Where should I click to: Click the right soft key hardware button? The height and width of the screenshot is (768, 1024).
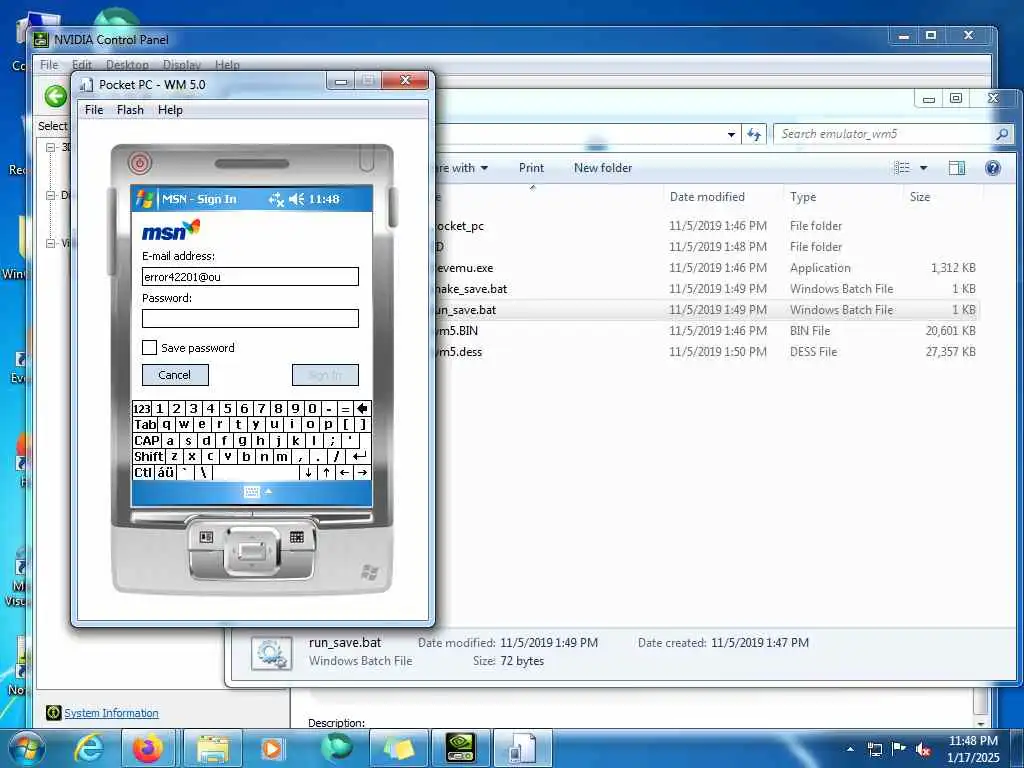tap(296, 537)
